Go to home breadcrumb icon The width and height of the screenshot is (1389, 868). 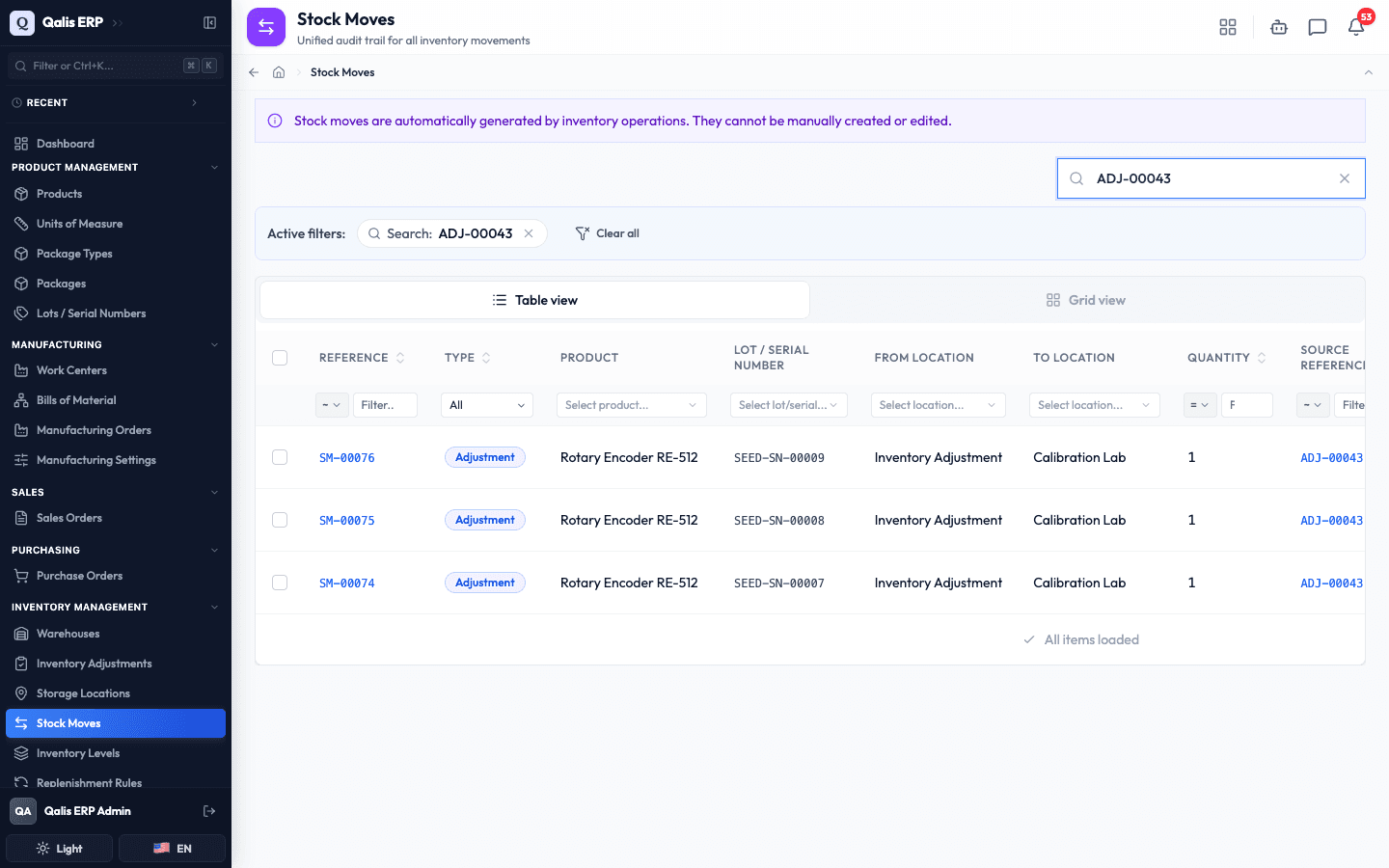pos(279,72)
